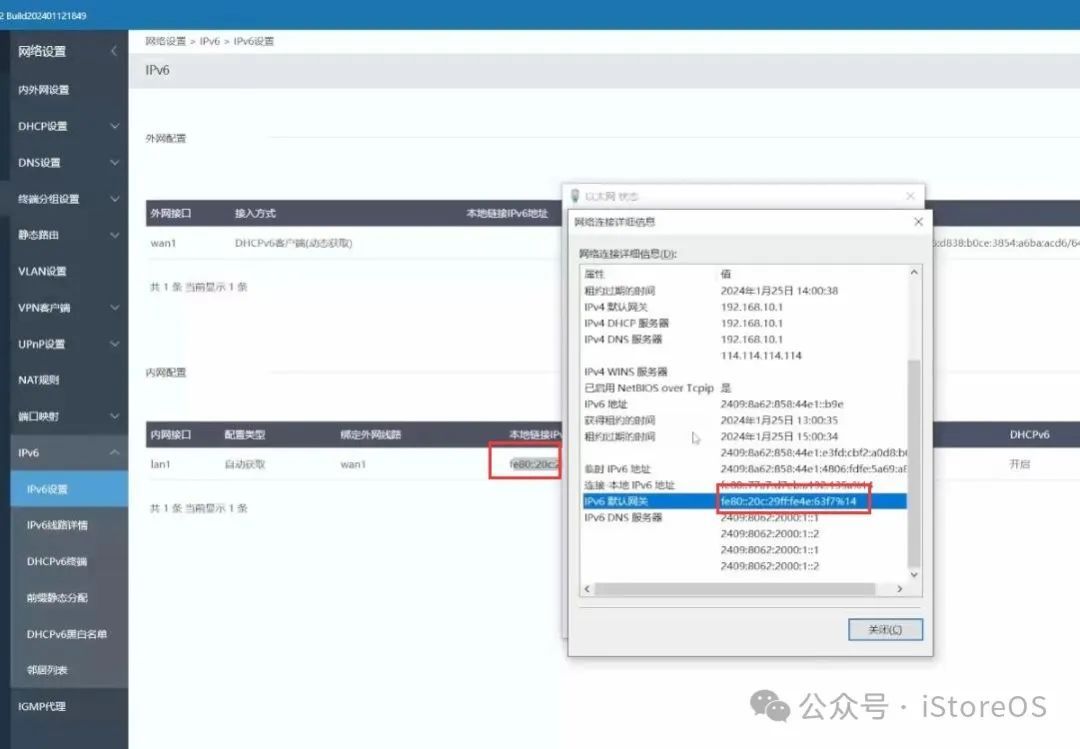The width and height of the screenshot is (1080, 749).
Task: Select the IPv4 DHCP 服务器 row
Action: click(745, 323)
